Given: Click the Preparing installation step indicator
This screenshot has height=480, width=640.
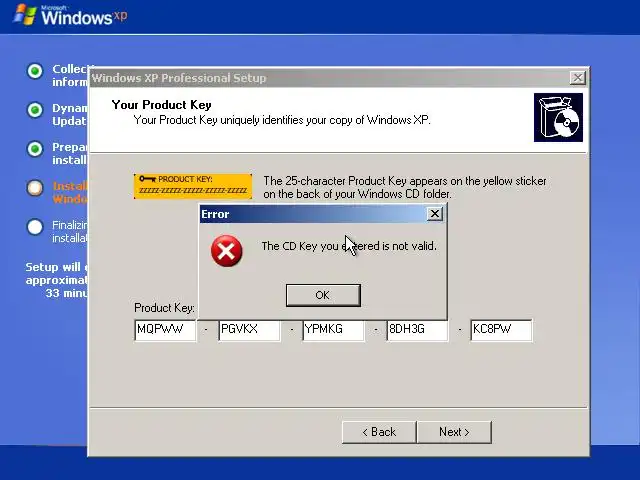Looking at the screenshot, I should 35,149.
